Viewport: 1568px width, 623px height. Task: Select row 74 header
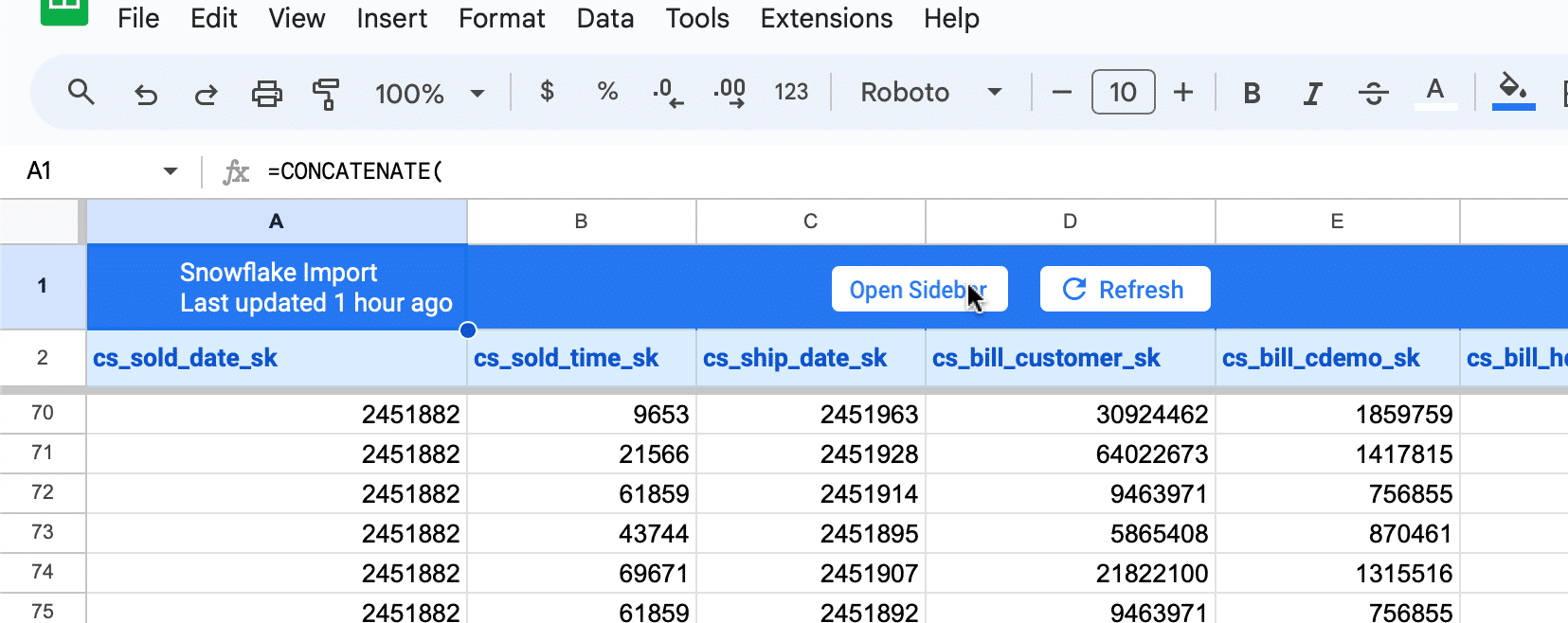(43, 572)
